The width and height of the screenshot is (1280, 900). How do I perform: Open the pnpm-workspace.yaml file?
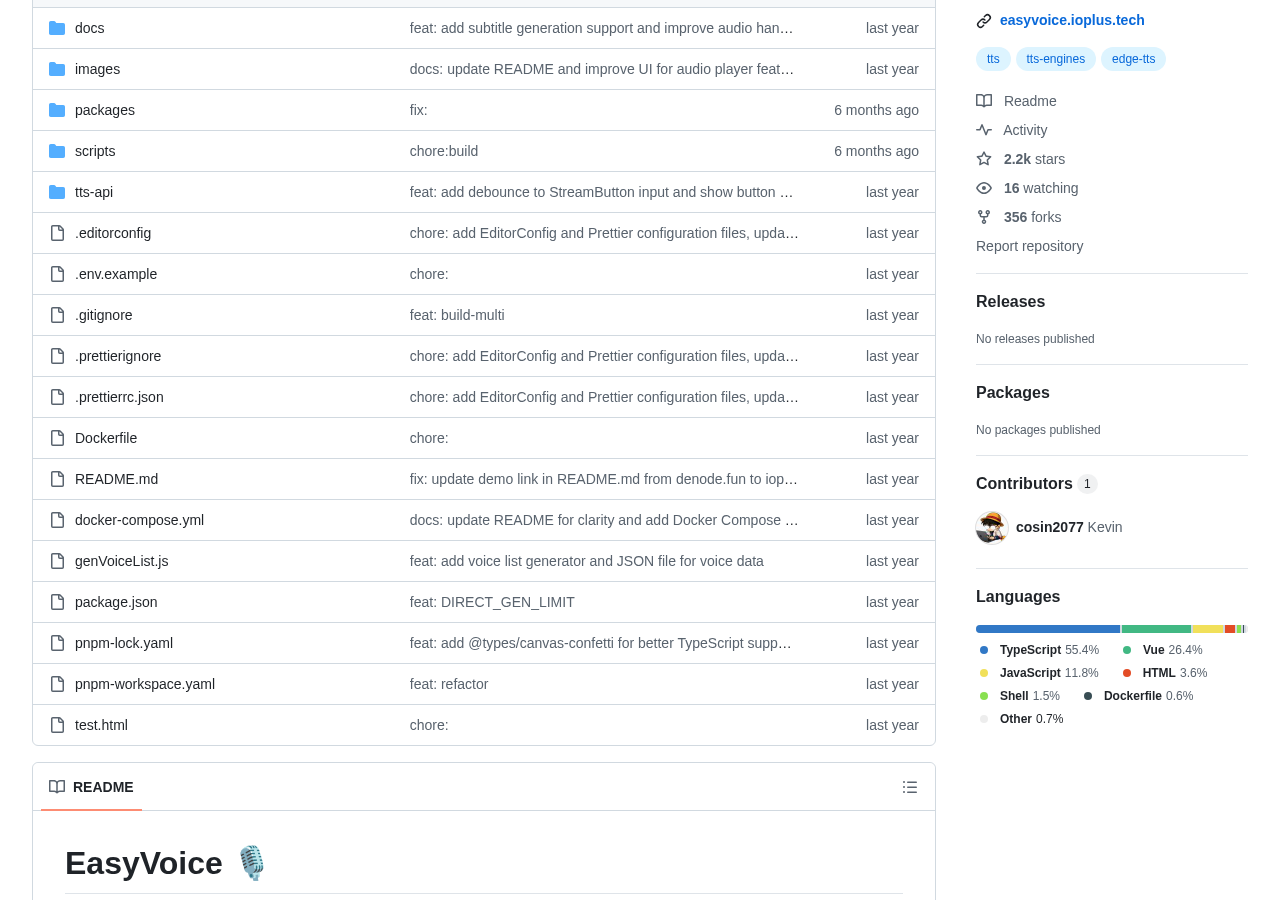click(x=145, y=684)
